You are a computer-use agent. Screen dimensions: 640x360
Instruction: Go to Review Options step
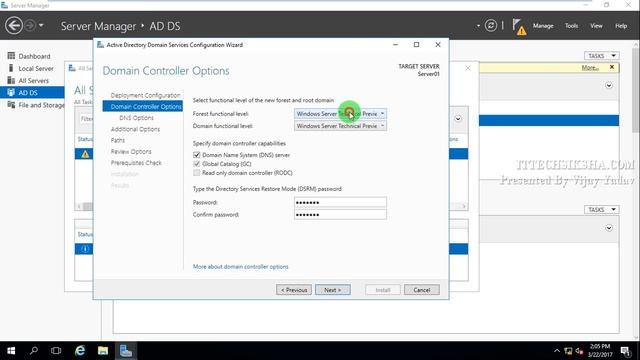(131, 151)
